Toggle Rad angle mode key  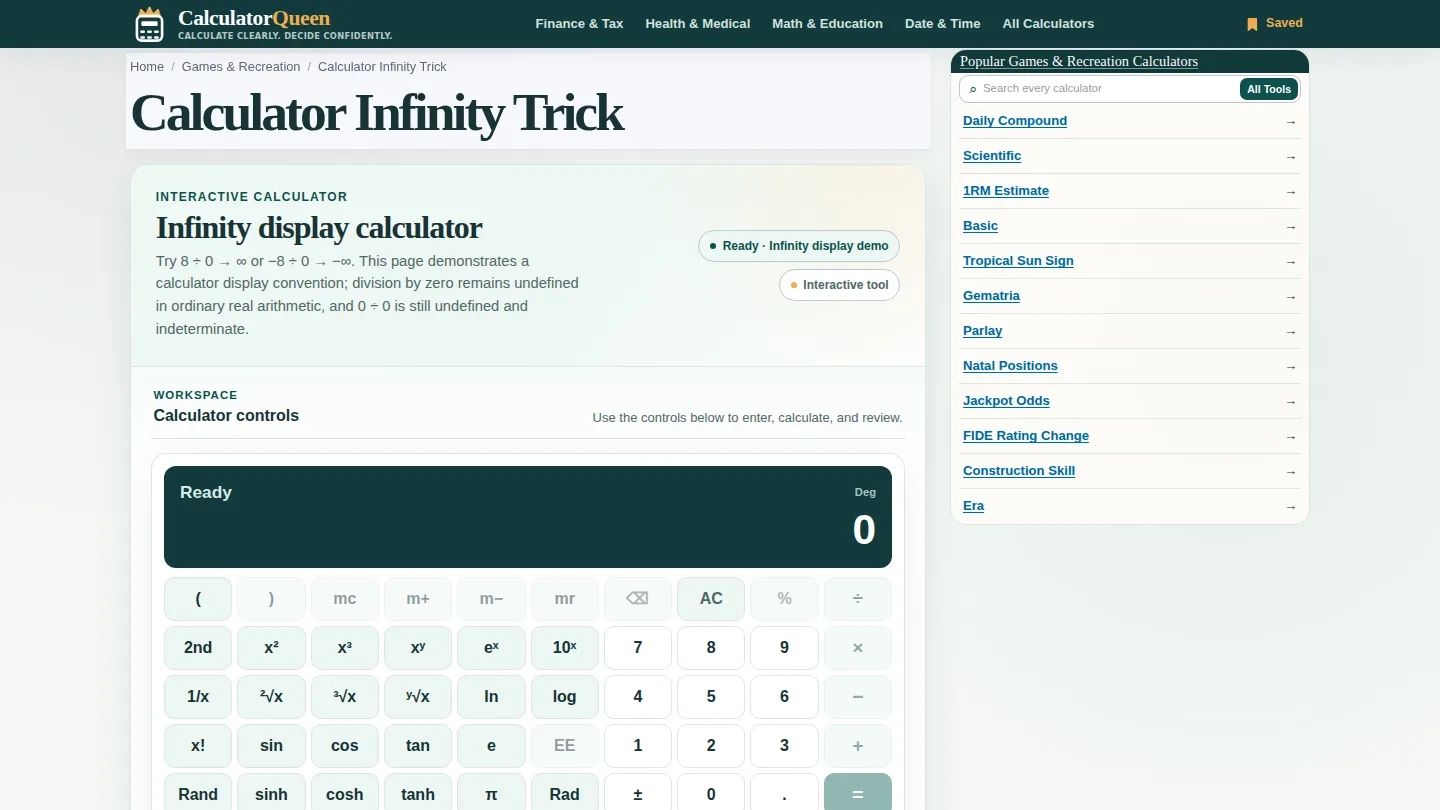point(564,792)
